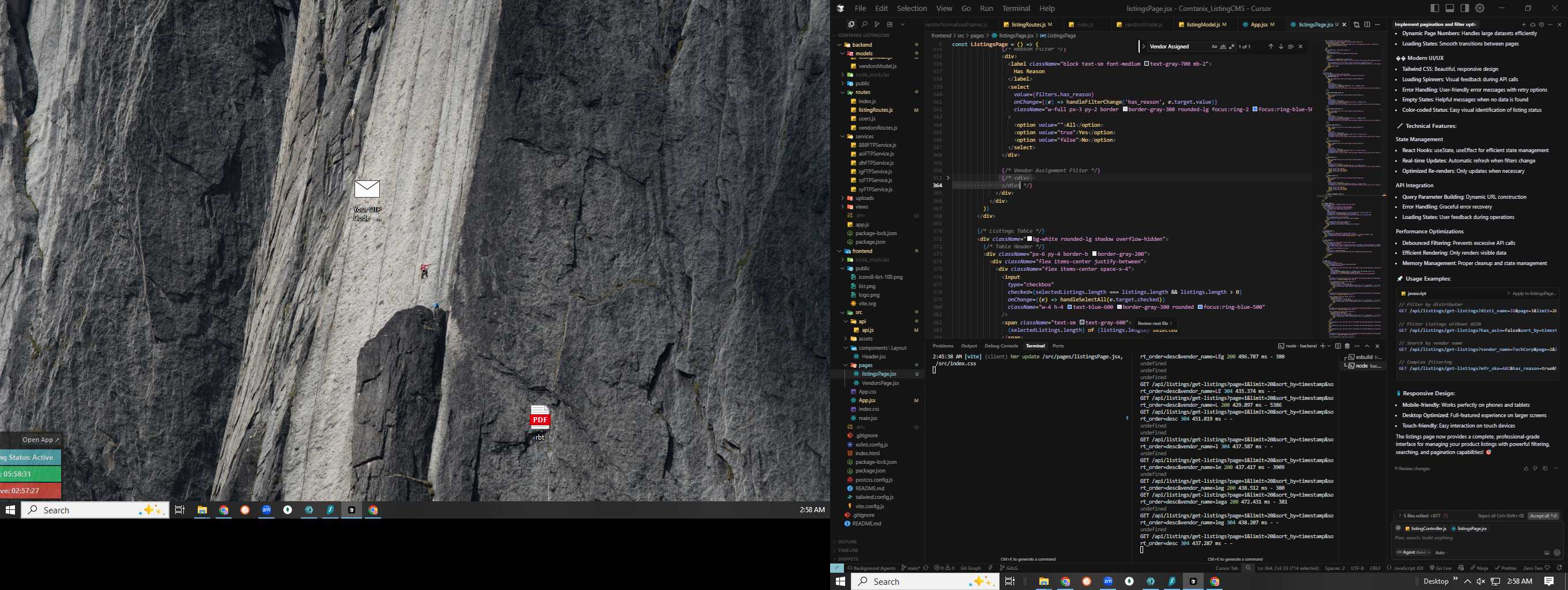Screen dimensions: 1568x590
Task: Open tailwind.config.js in the explorer
Action: [x=874, y=497]
